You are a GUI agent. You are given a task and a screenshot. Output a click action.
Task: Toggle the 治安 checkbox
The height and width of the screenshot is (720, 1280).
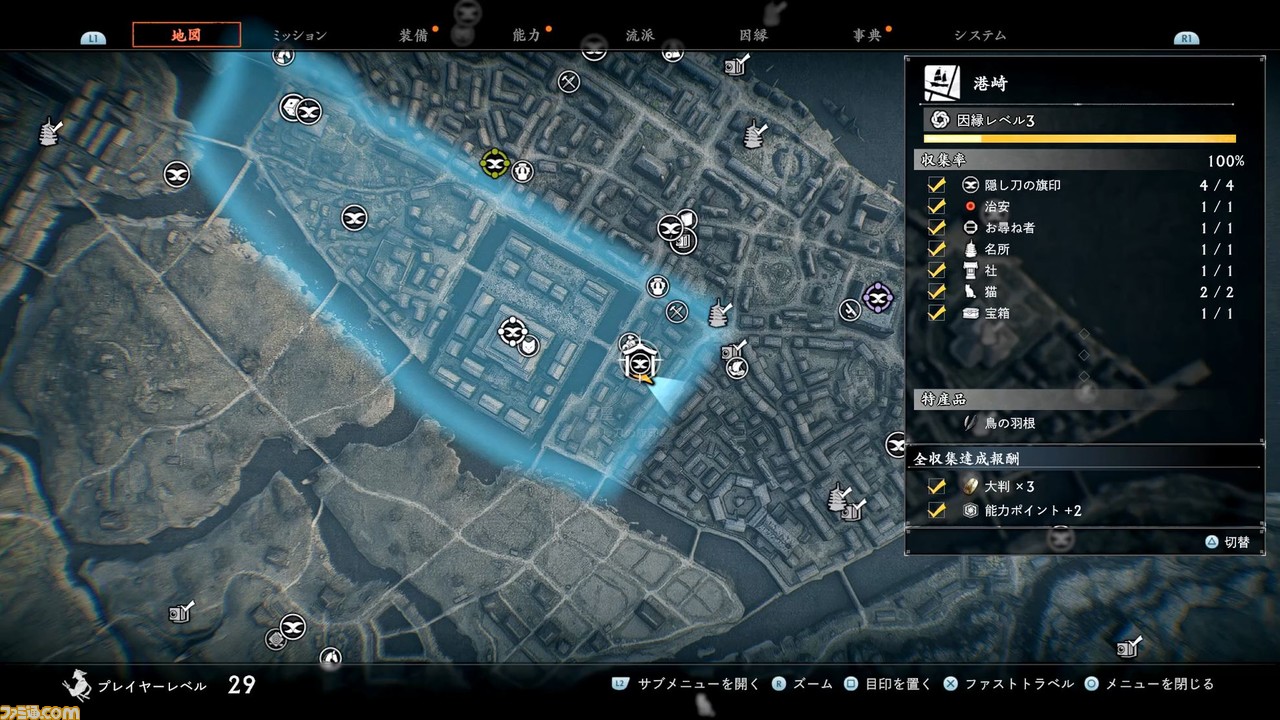click(937, 207)
